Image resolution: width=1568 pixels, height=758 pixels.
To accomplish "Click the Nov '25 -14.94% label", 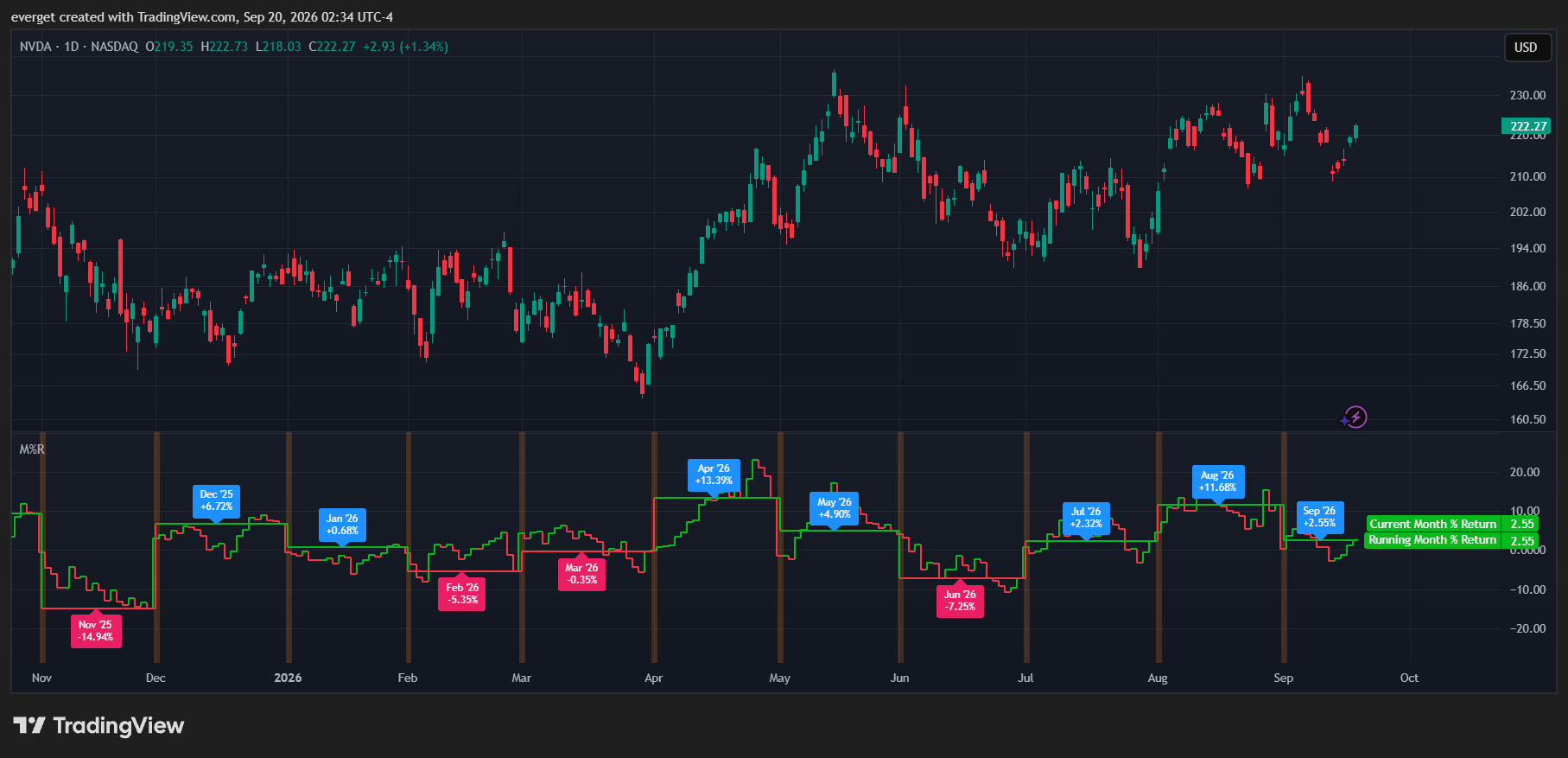I will (x=95, y=631).
